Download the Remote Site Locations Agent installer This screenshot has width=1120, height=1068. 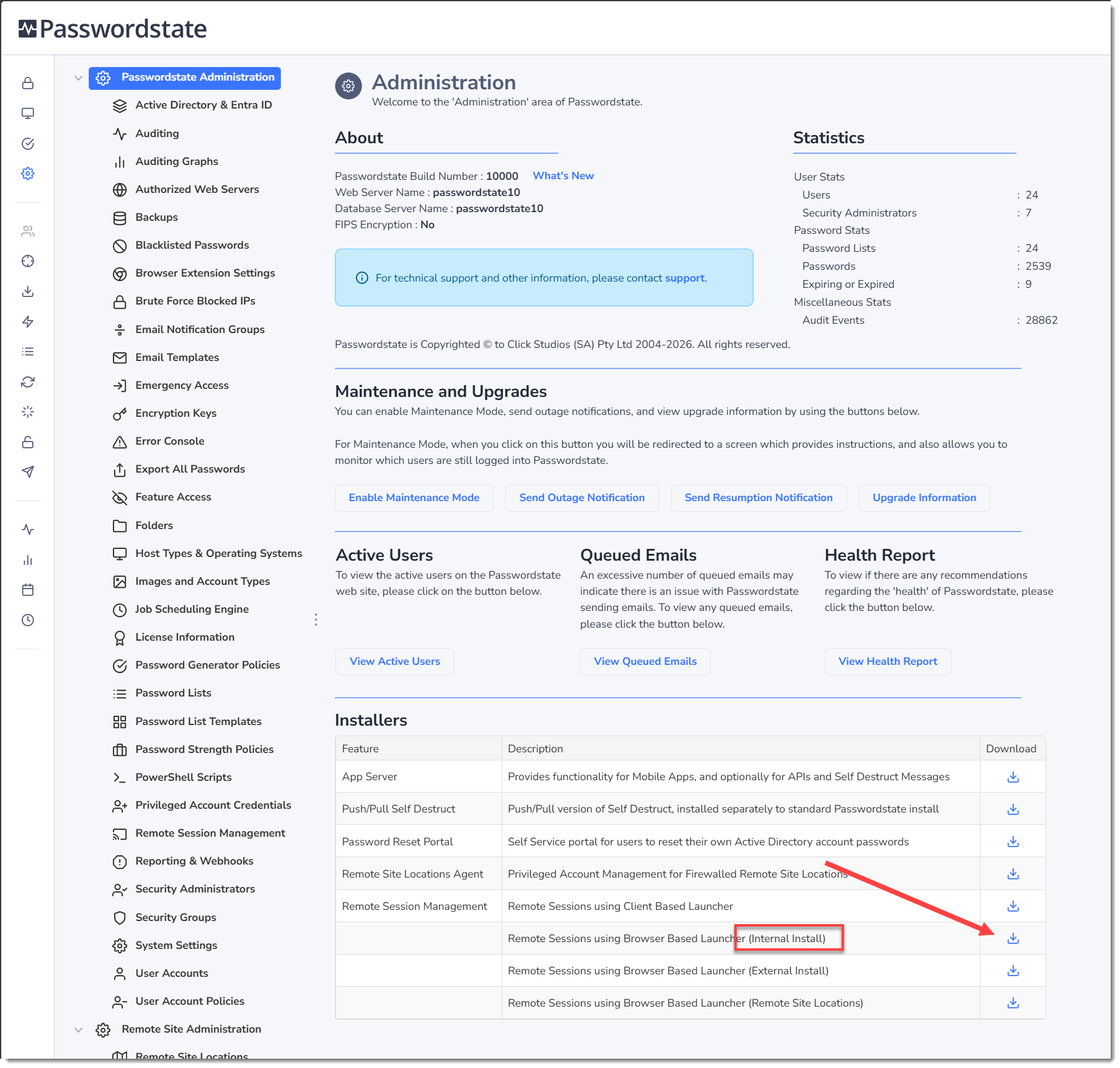(x=1013, y=874)
